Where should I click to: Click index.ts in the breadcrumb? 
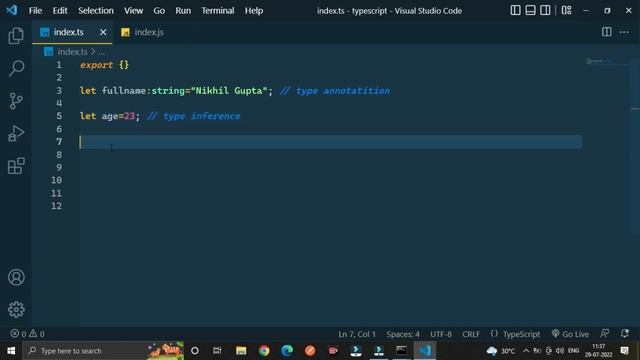(72, 52)
